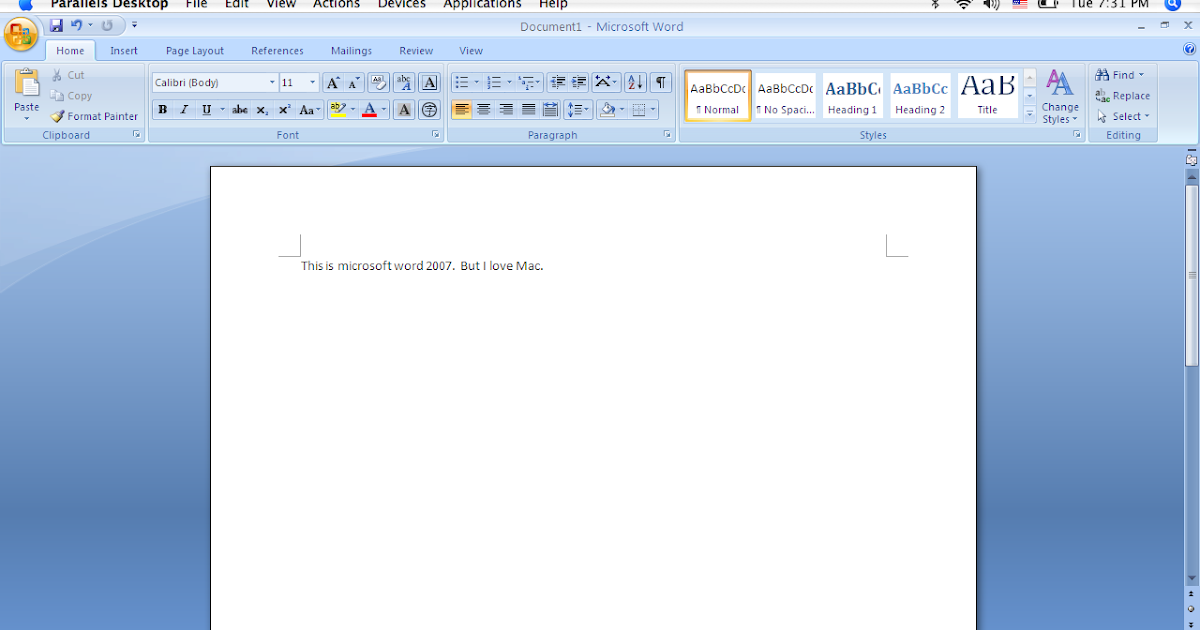Viewport: 1200px width, 630px height.
Task: Apply highlight with the marker icon
Action: point(337,110)
